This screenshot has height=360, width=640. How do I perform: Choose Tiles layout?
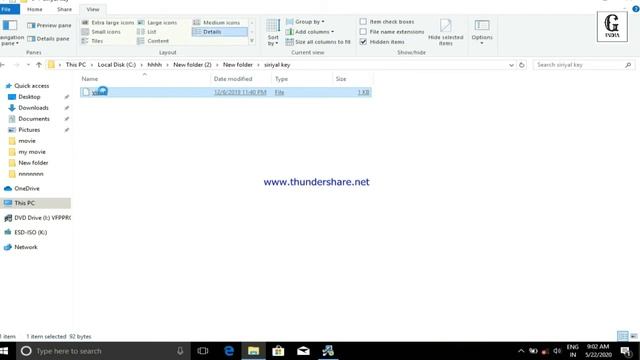(x=92, y=41)
